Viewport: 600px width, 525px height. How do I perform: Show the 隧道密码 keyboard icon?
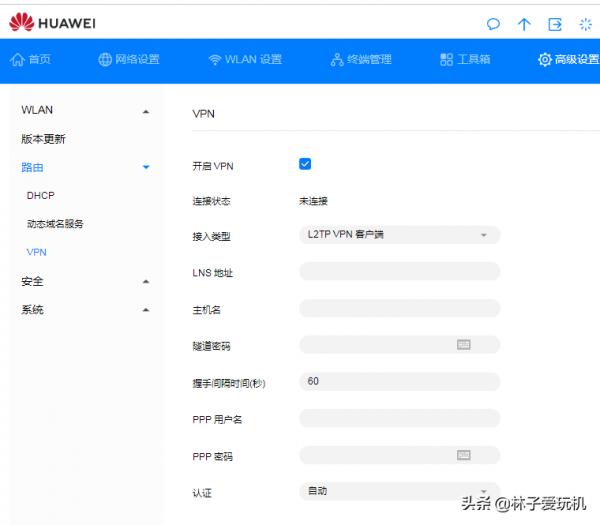pos(463,344)
